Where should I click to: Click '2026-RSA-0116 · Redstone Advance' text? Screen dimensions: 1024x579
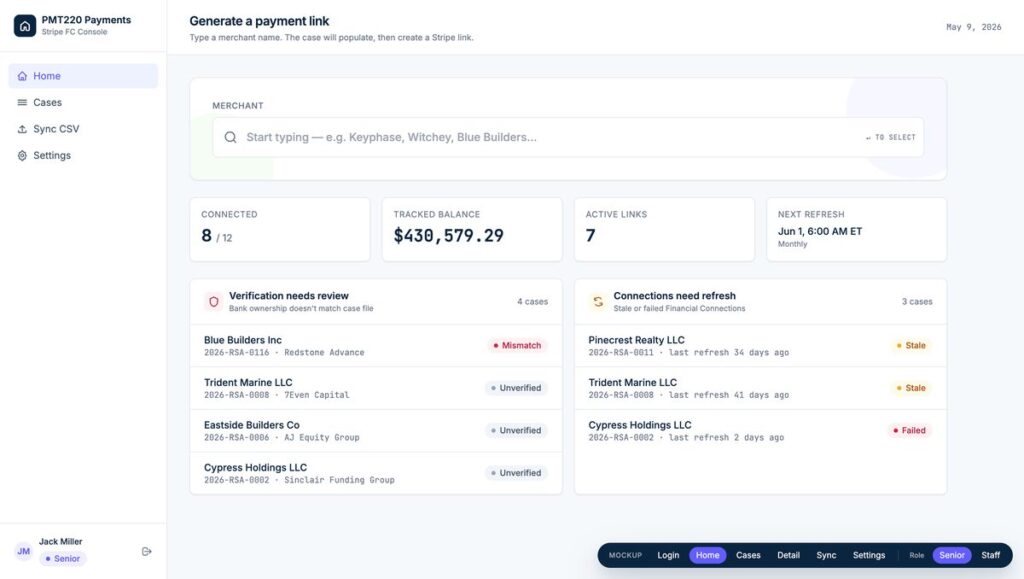(x=284, y=352)
